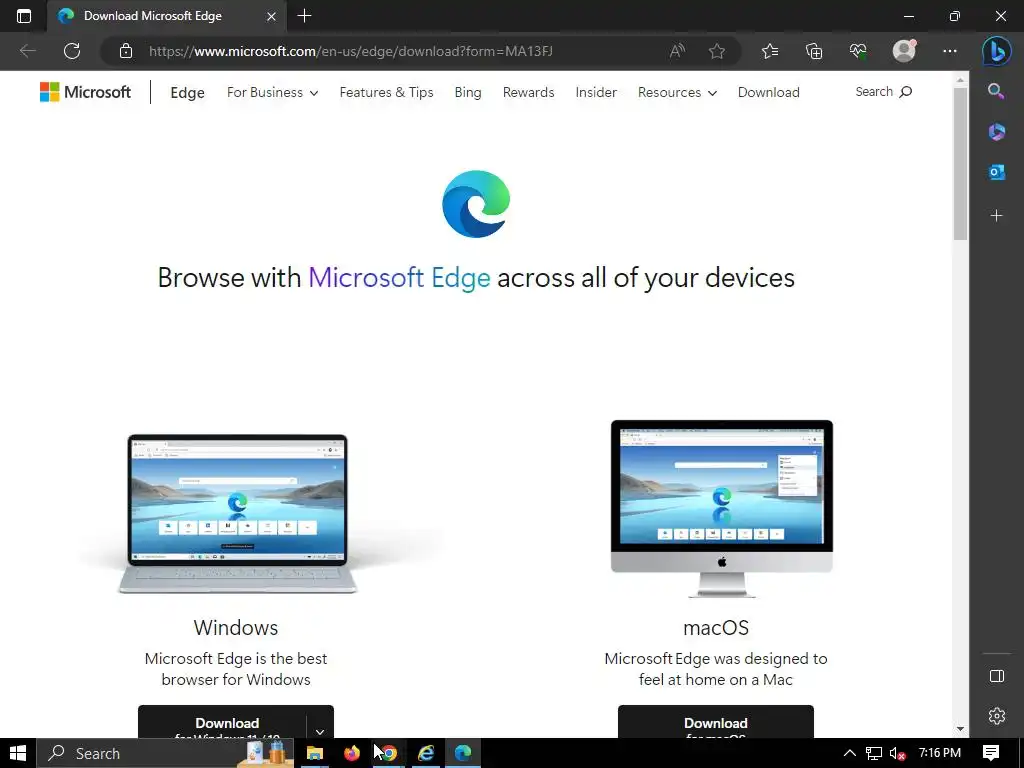Screen dimensions: 1024x768
Task: Click the site Search button
Action: tap(884, 92)
